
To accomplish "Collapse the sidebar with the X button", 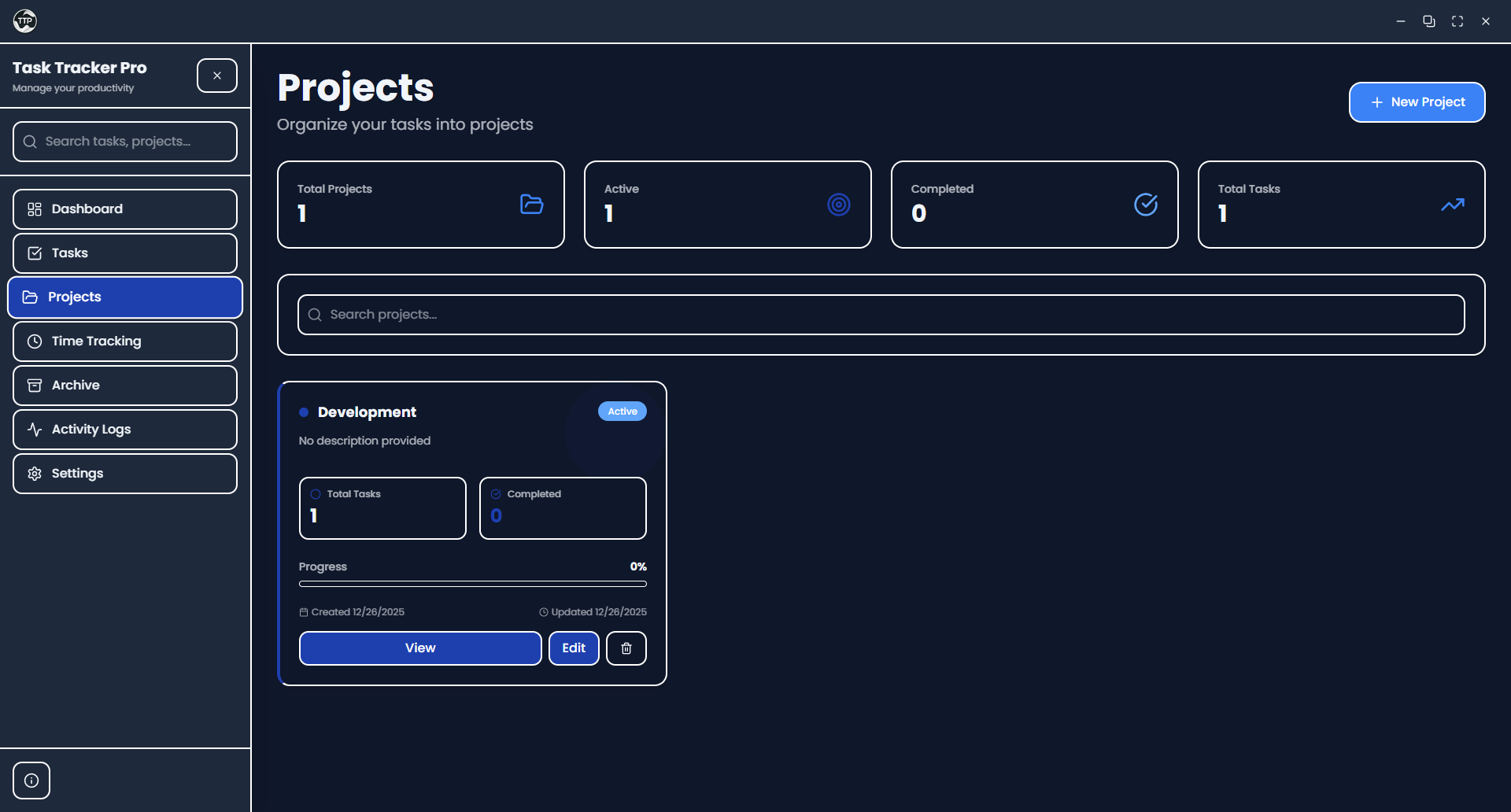I will [x=216, y=75].
